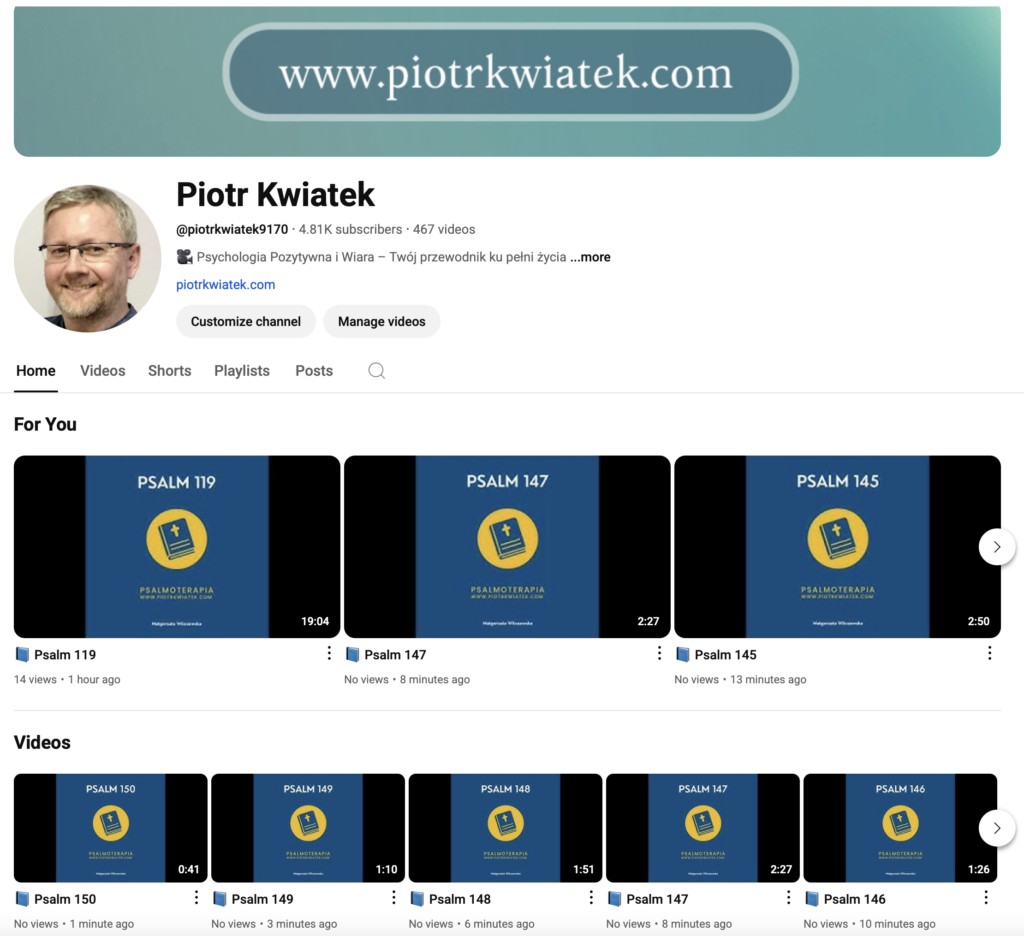The image size is (1024, 936).
Task: Open the Videos tab
Action: 103,371
